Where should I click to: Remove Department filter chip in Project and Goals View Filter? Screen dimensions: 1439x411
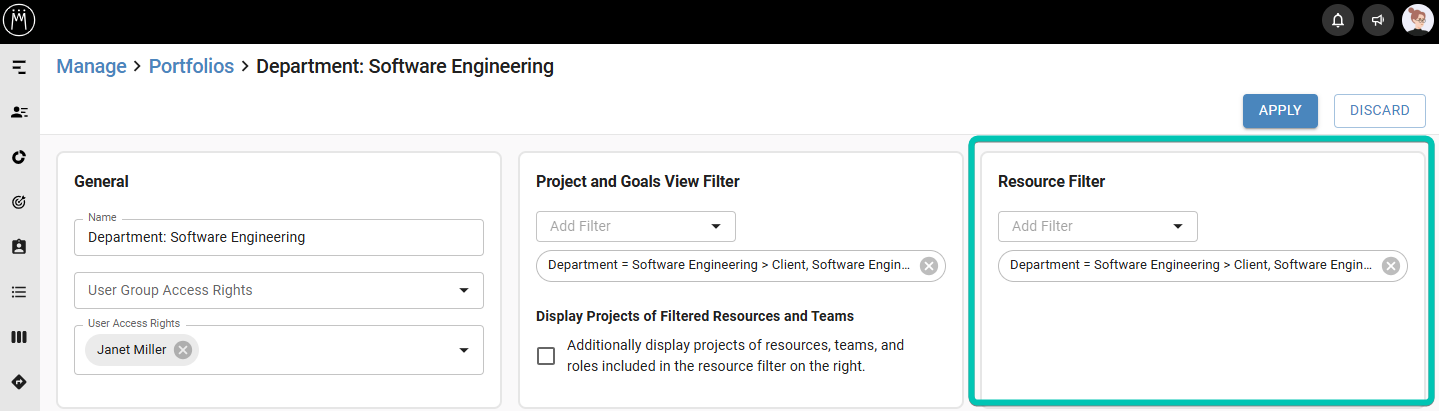pyautogui.click(x=928, y=266)
